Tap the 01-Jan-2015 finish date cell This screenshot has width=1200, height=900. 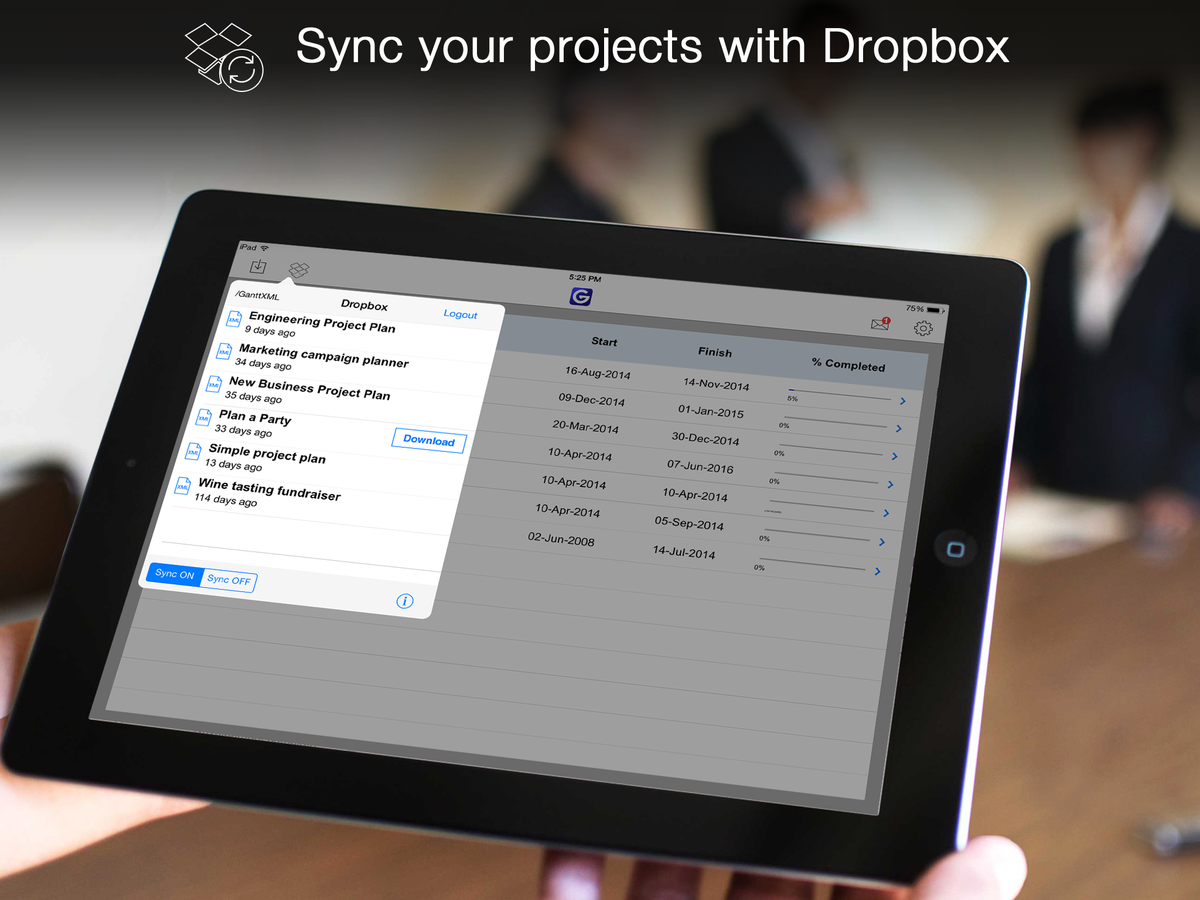coord(711,411)
